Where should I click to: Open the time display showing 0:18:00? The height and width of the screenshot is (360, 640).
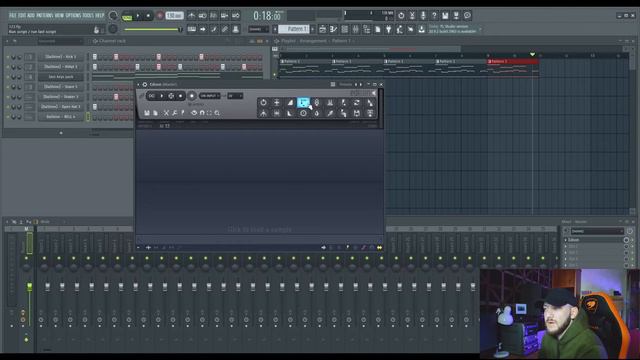click(x=267, y=16)
